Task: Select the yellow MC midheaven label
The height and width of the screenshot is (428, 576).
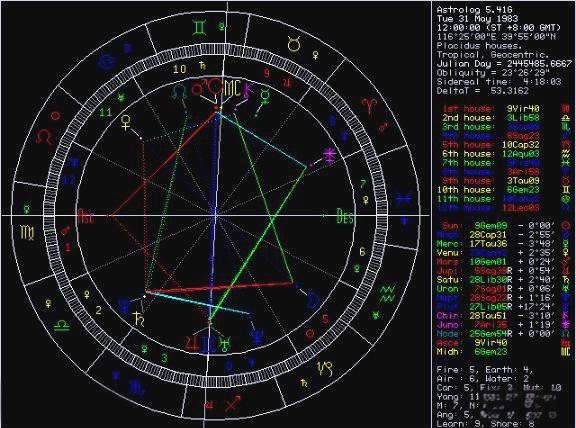Action: 233,88
